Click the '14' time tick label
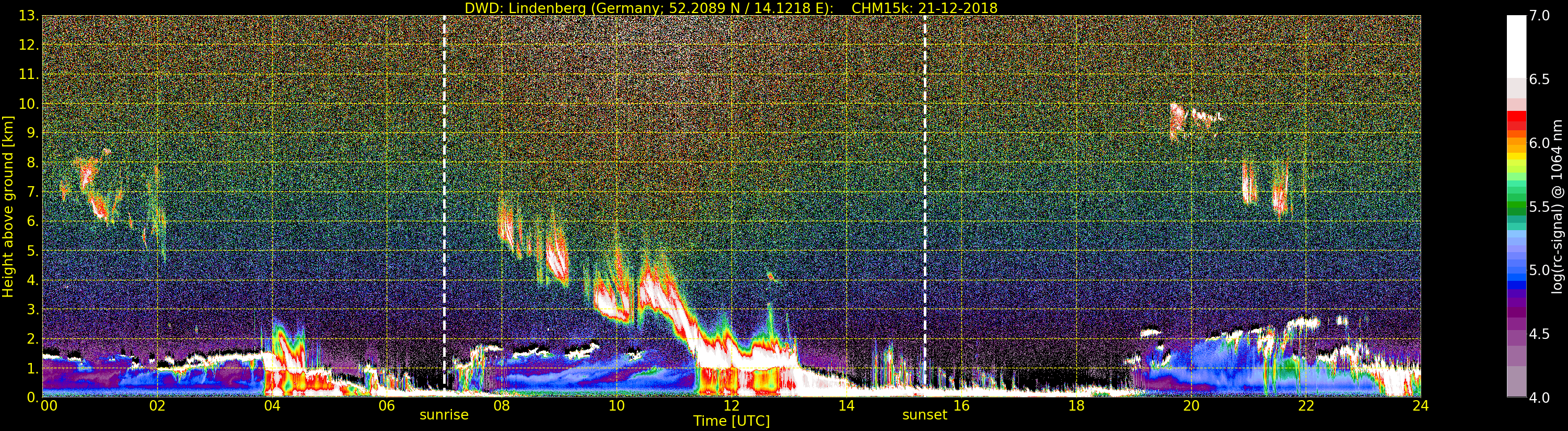This screenshot has height=431, width=1568. coord(846,406)
